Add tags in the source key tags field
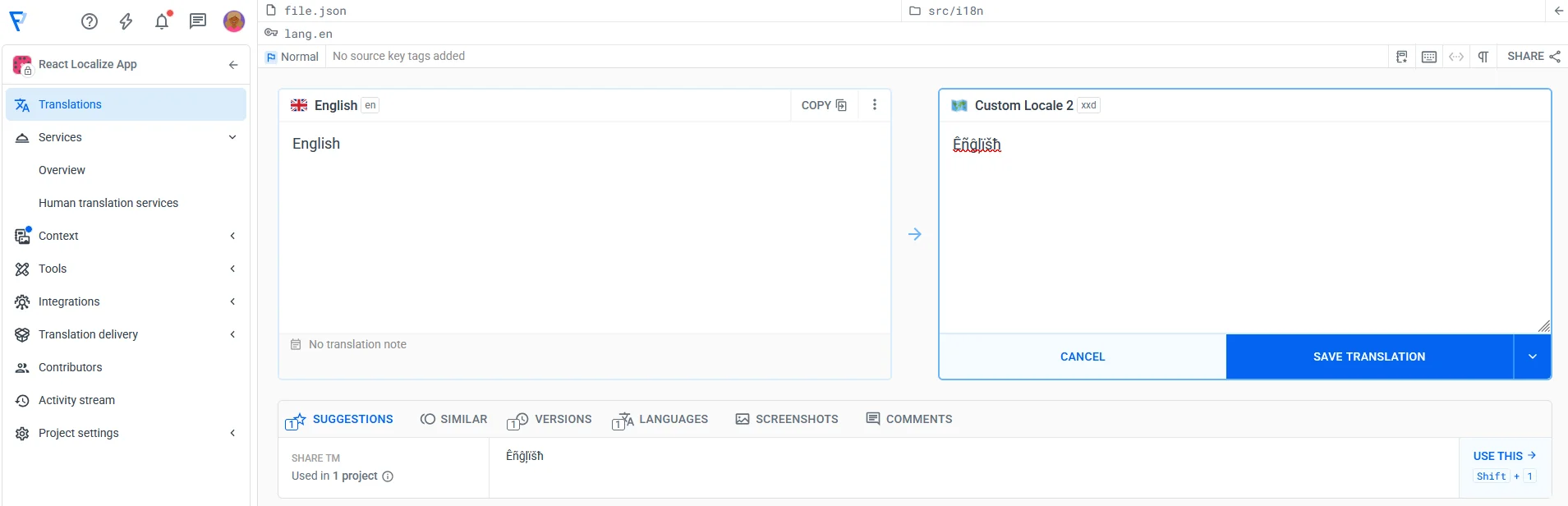 398,56
